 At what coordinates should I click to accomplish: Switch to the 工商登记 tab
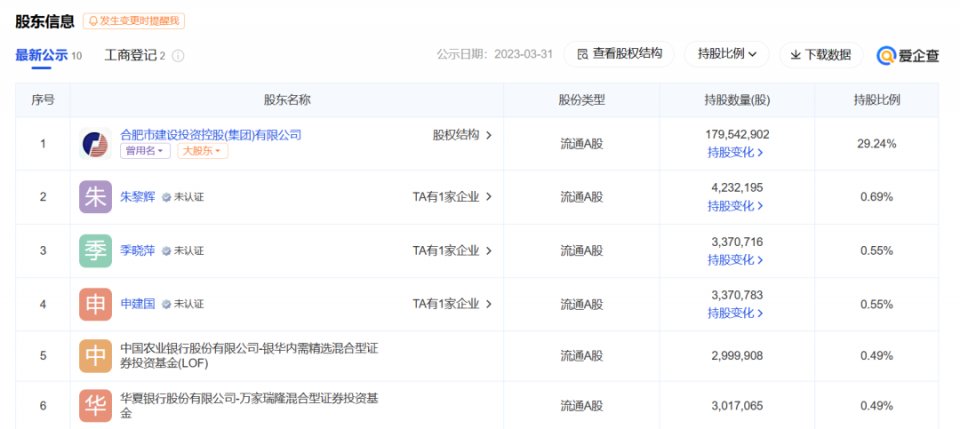point(135,55)
